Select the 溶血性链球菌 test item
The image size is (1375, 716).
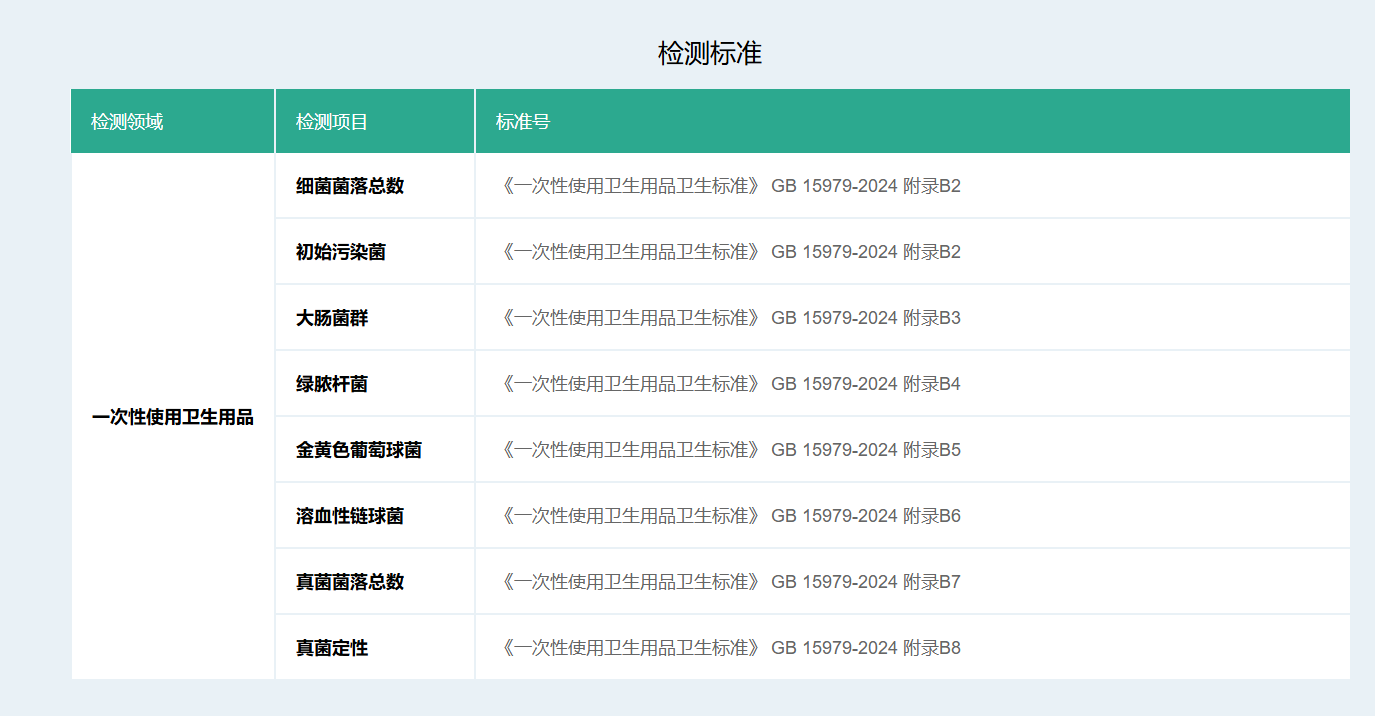click(350, 516)
